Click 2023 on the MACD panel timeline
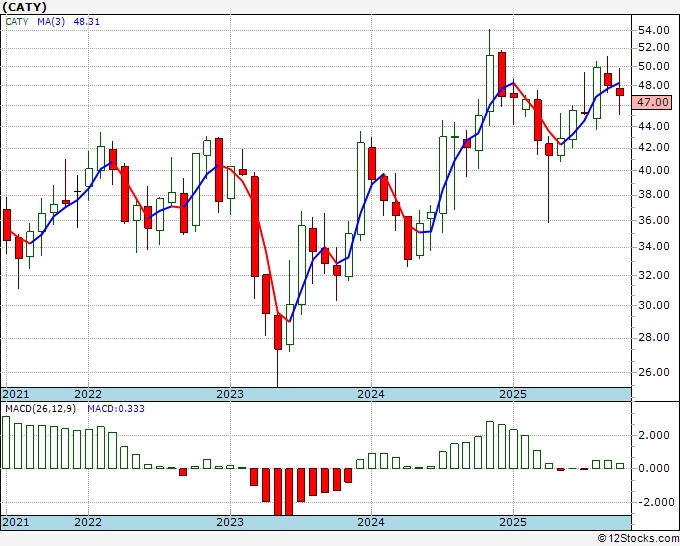 click(230, 522)
